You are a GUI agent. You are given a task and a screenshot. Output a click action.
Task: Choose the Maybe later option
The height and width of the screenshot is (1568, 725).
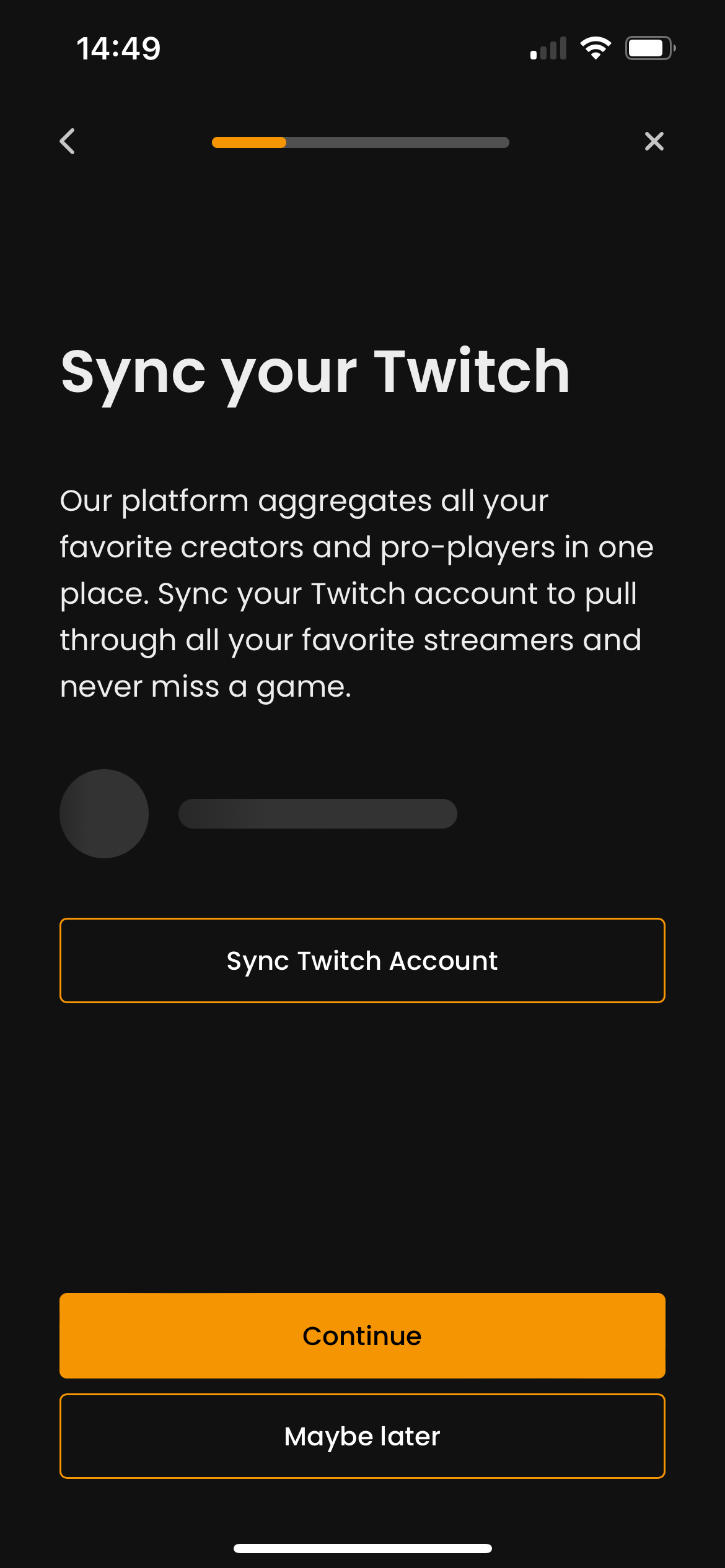(362, 1436)
